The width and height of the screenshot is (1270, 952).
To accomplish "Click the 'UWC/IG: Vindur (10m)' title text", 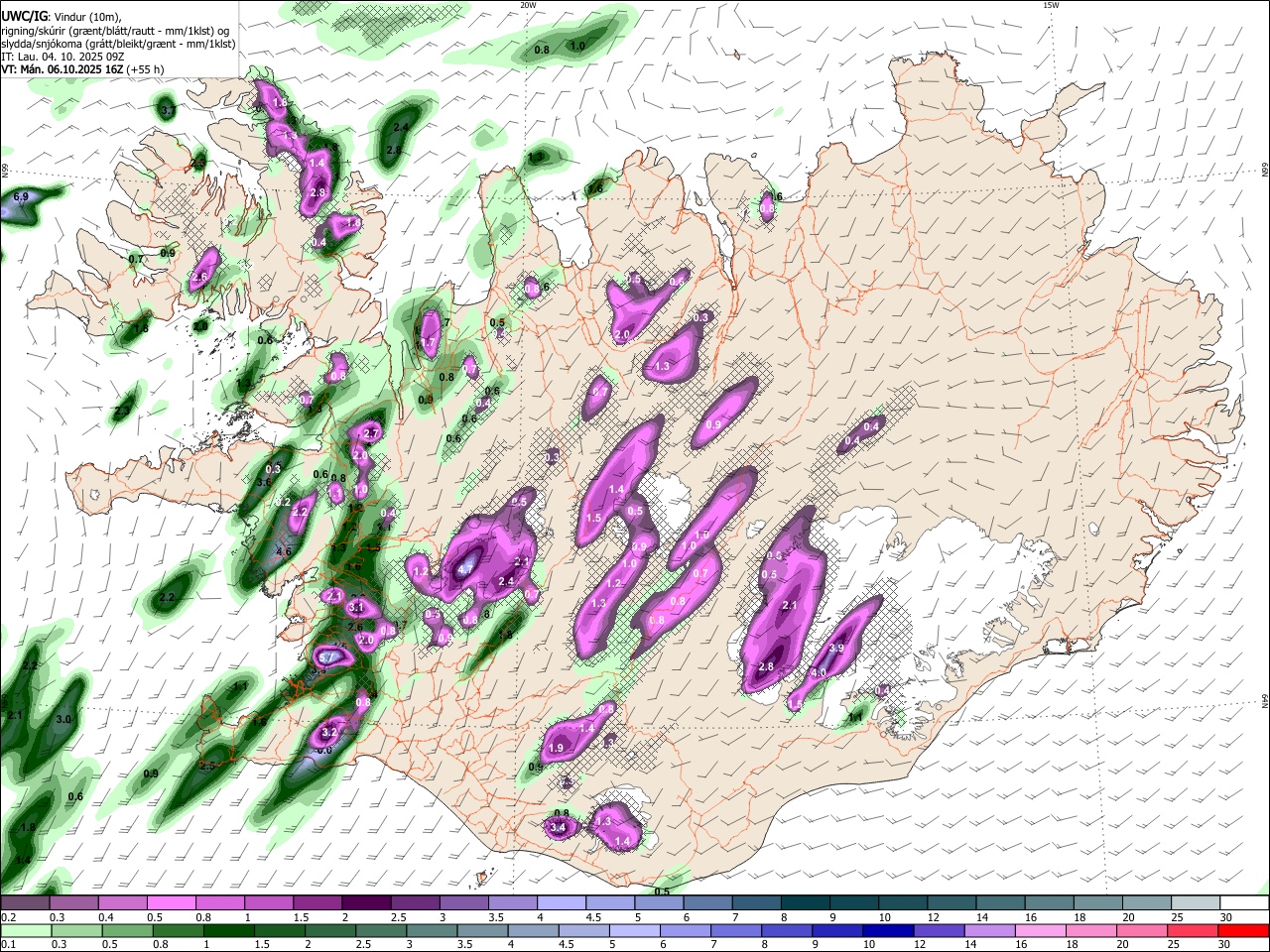I will (x=61, y=16).
